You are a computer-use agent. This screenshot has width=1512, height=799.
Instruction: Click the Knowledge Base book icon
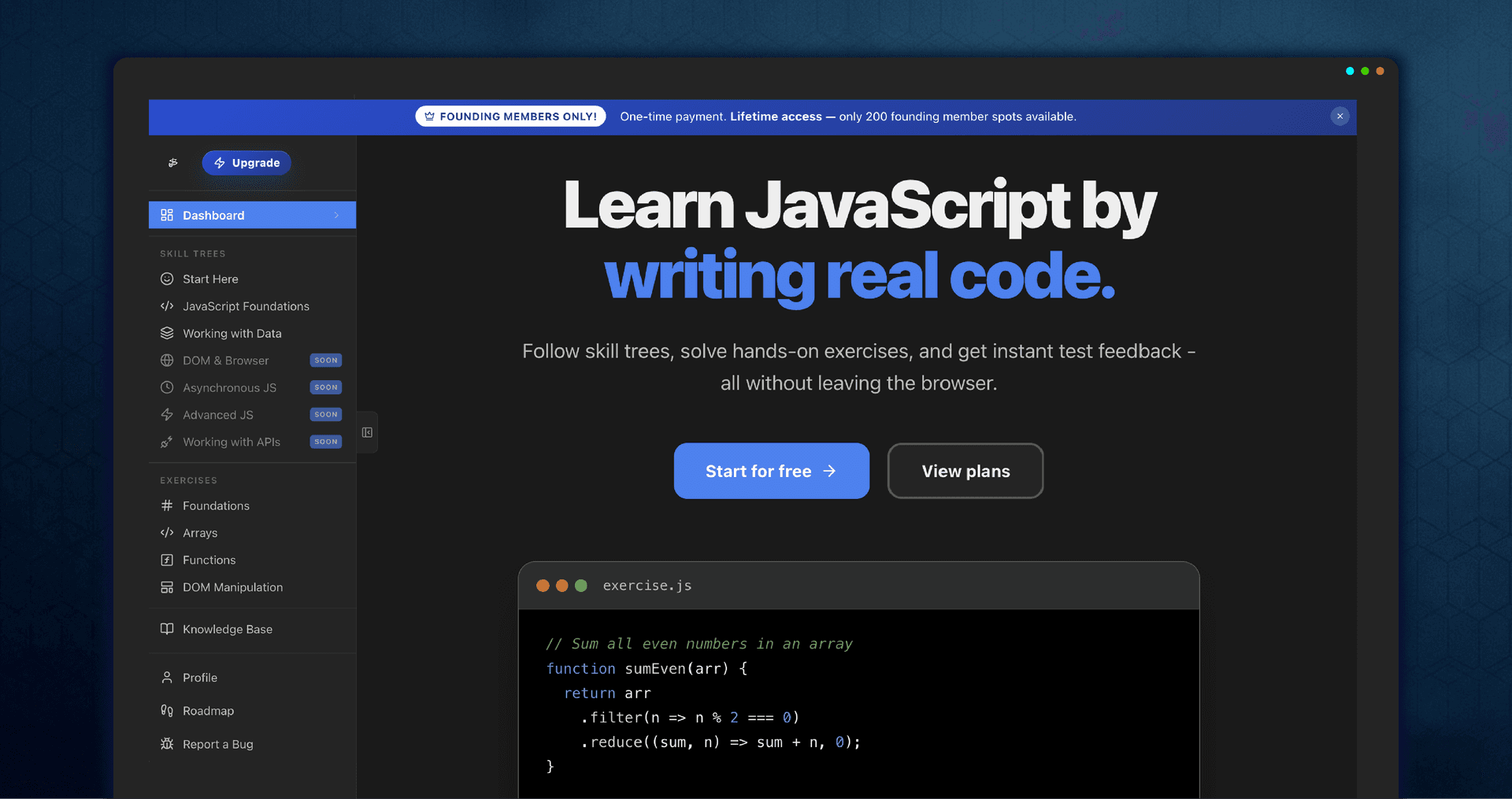167,629
